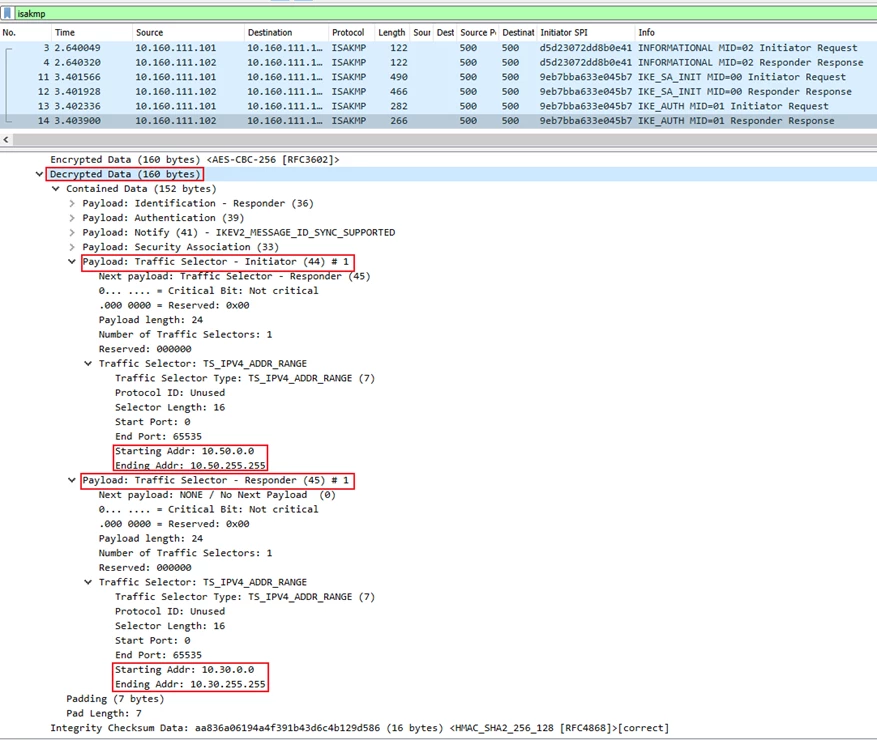The width and height of the screenshot is (877, 740).
Task: Collapse Traffic Selector - Initiator payload
Action: click(72, 261)
